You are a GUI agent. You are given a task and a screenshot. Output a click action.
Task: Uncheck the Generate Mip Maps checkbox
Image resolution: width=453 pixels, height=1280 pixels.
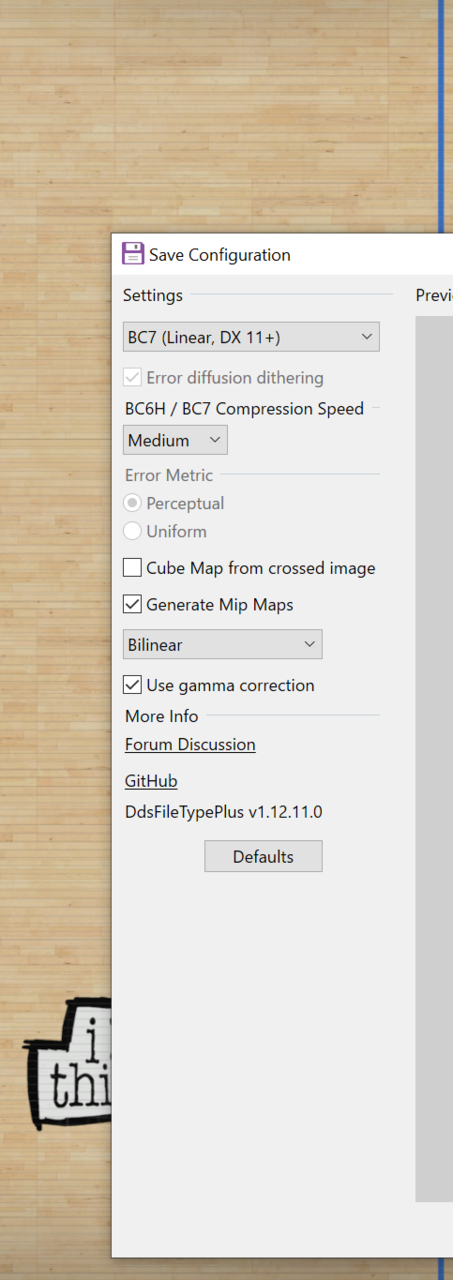coord(132,605)
